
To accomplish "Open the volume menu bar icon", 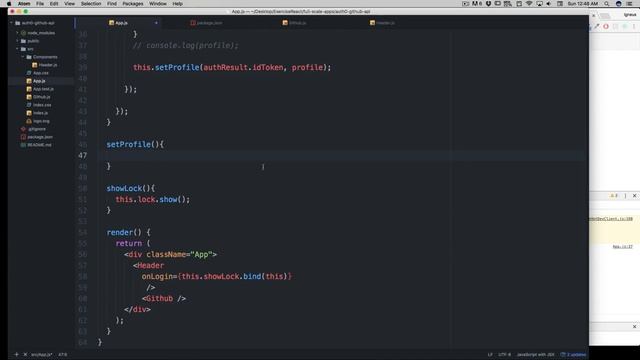I will click(549, 4).
